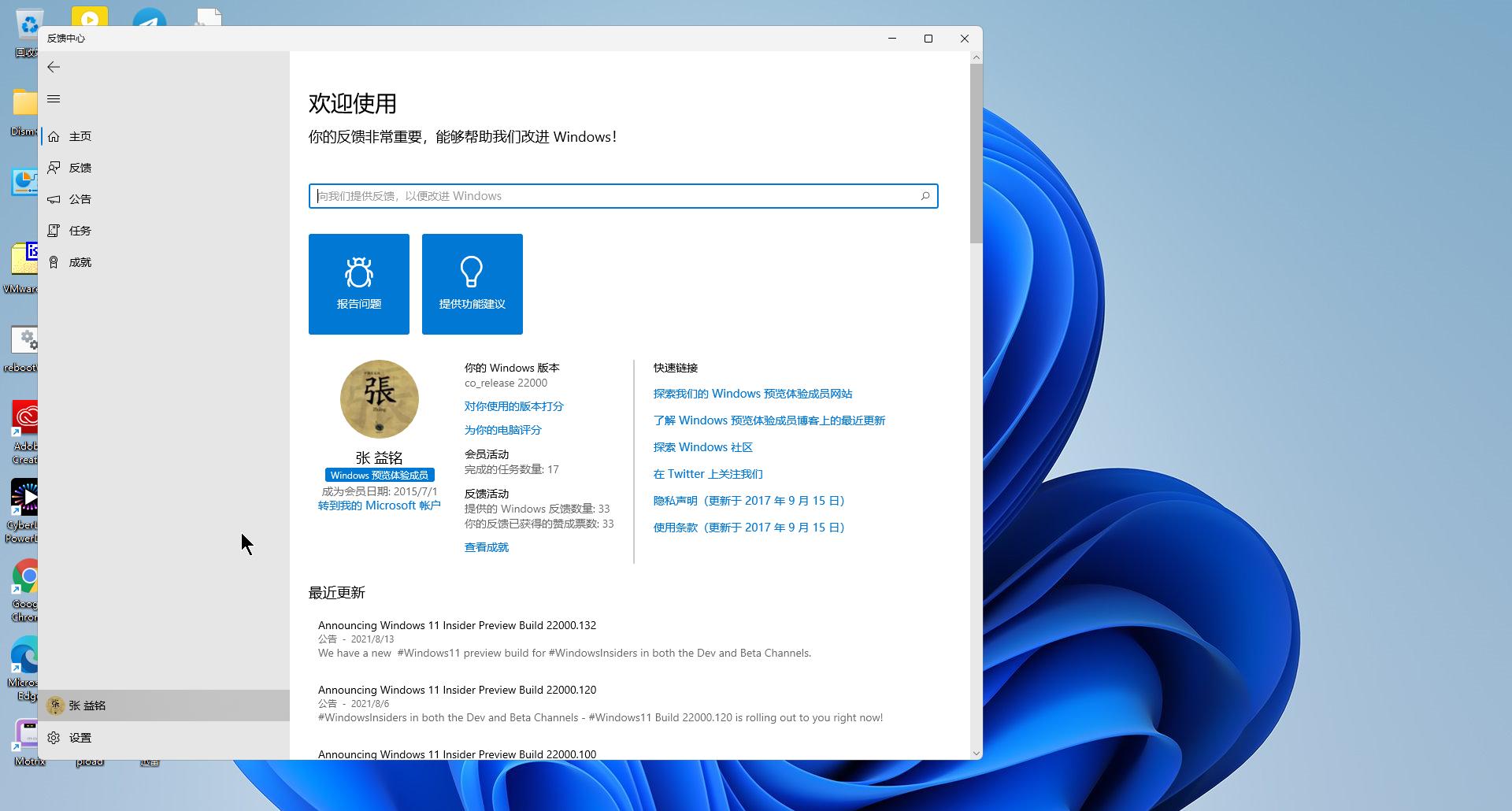Click the megaphone icon beside 公告
Image resolution: width=1512 pixels, height=811 pixels.
54,199
